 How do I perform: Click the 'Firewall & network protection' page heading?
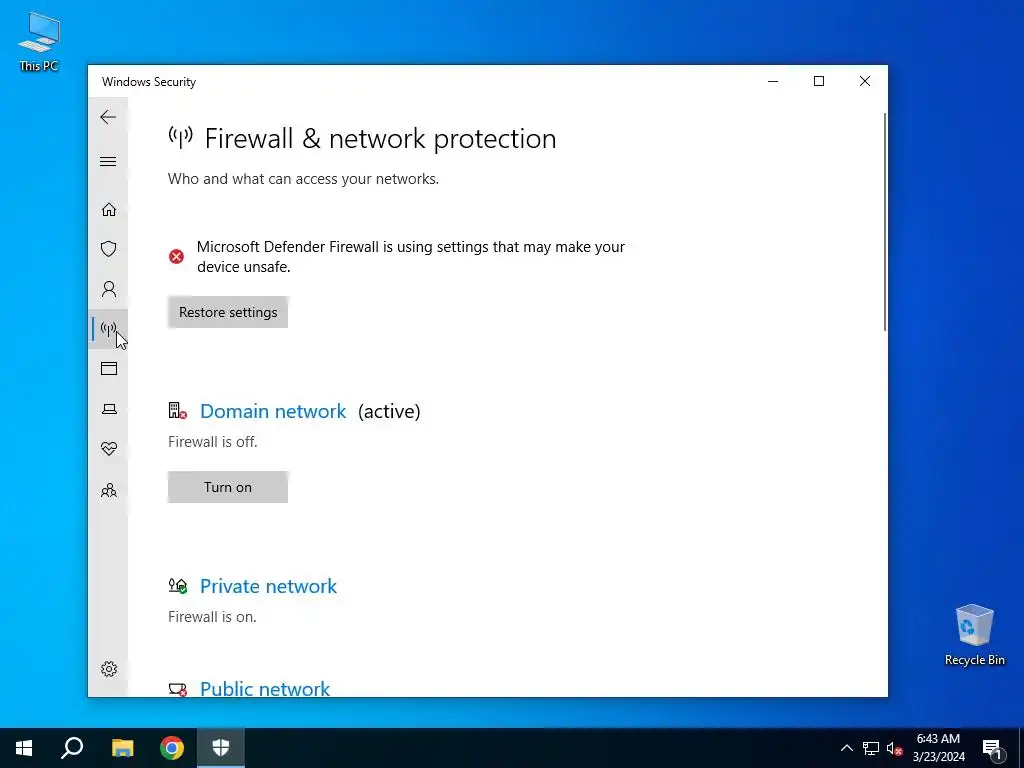[380, 138]
